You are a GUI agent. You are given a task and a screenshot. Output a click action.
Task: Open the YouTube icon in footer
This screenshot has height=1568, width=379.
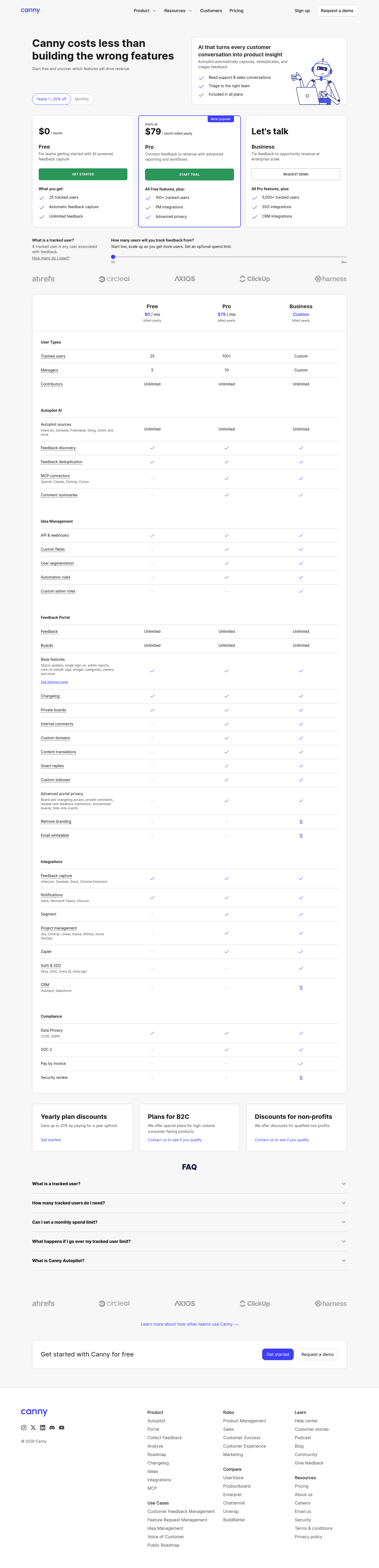tap(61, 1427)
